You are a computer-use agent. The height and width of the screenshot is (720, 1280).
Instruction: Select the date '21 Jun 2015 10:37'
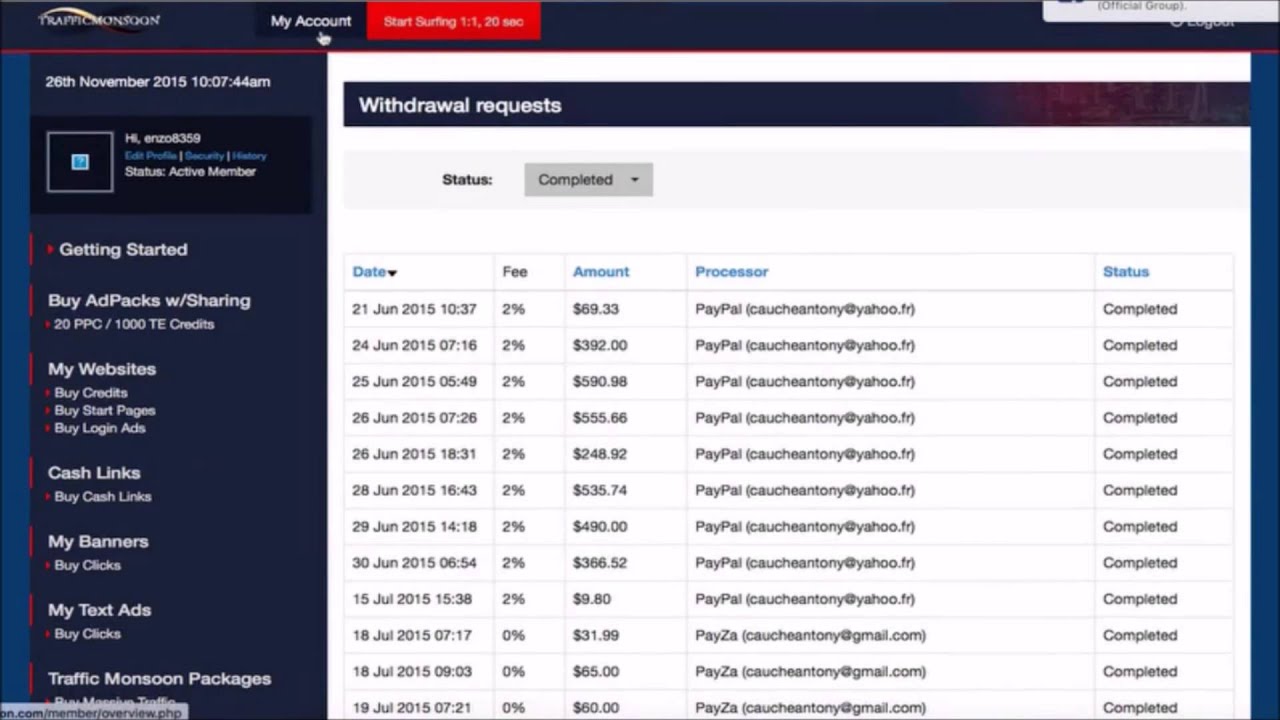pyautogui.click(x=414, y=309)
